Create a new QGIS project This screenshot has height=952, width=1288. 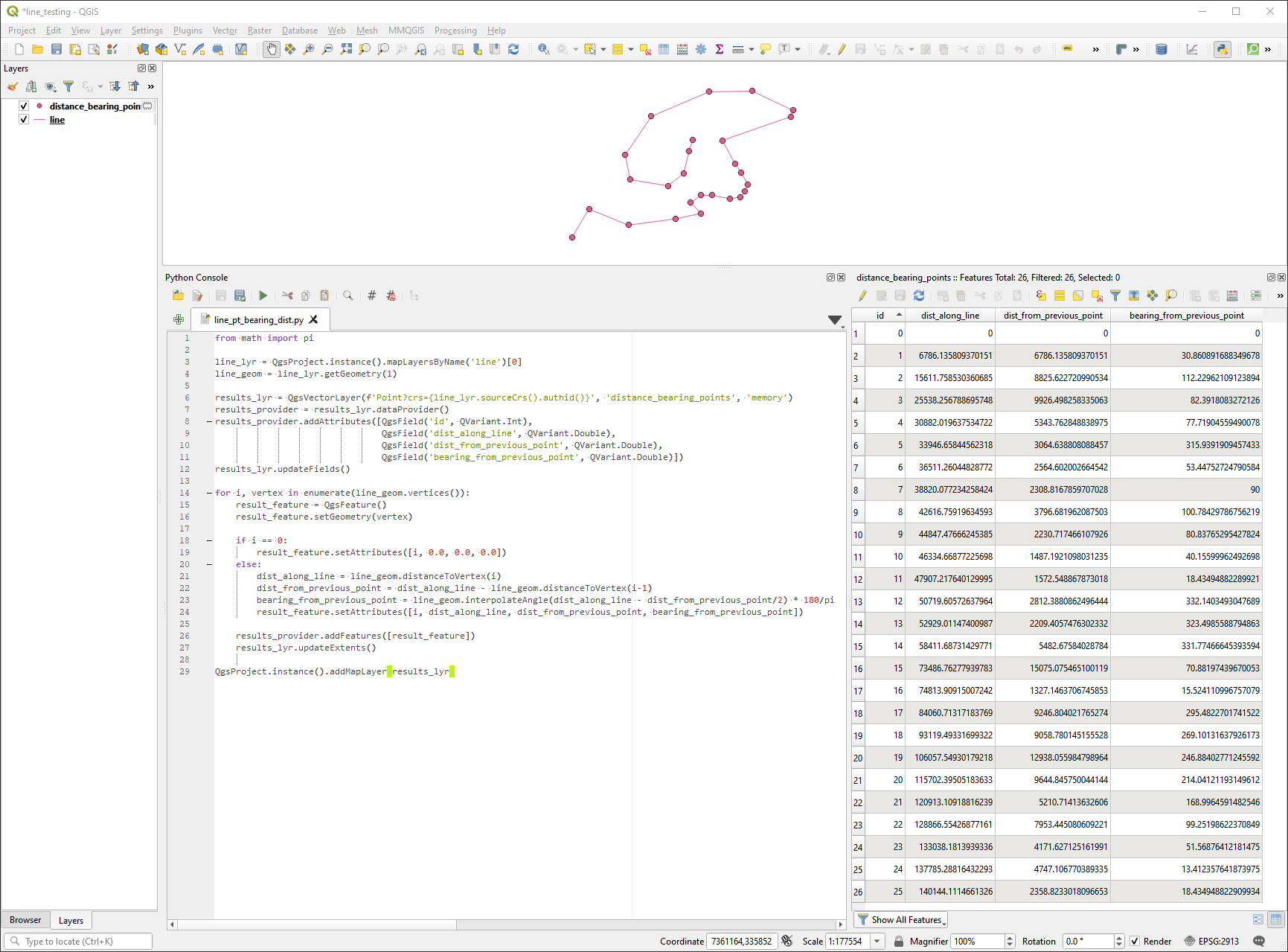point(19,49)
